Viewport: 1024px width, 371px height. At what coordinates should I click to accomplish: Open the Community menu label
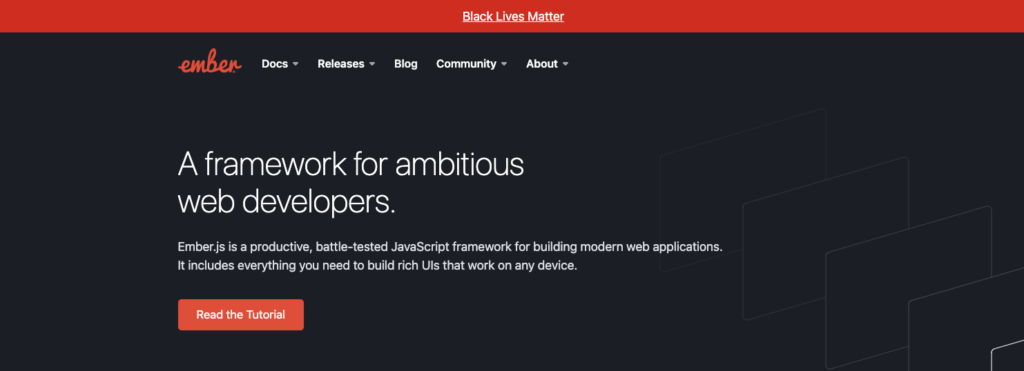point(466,64)
